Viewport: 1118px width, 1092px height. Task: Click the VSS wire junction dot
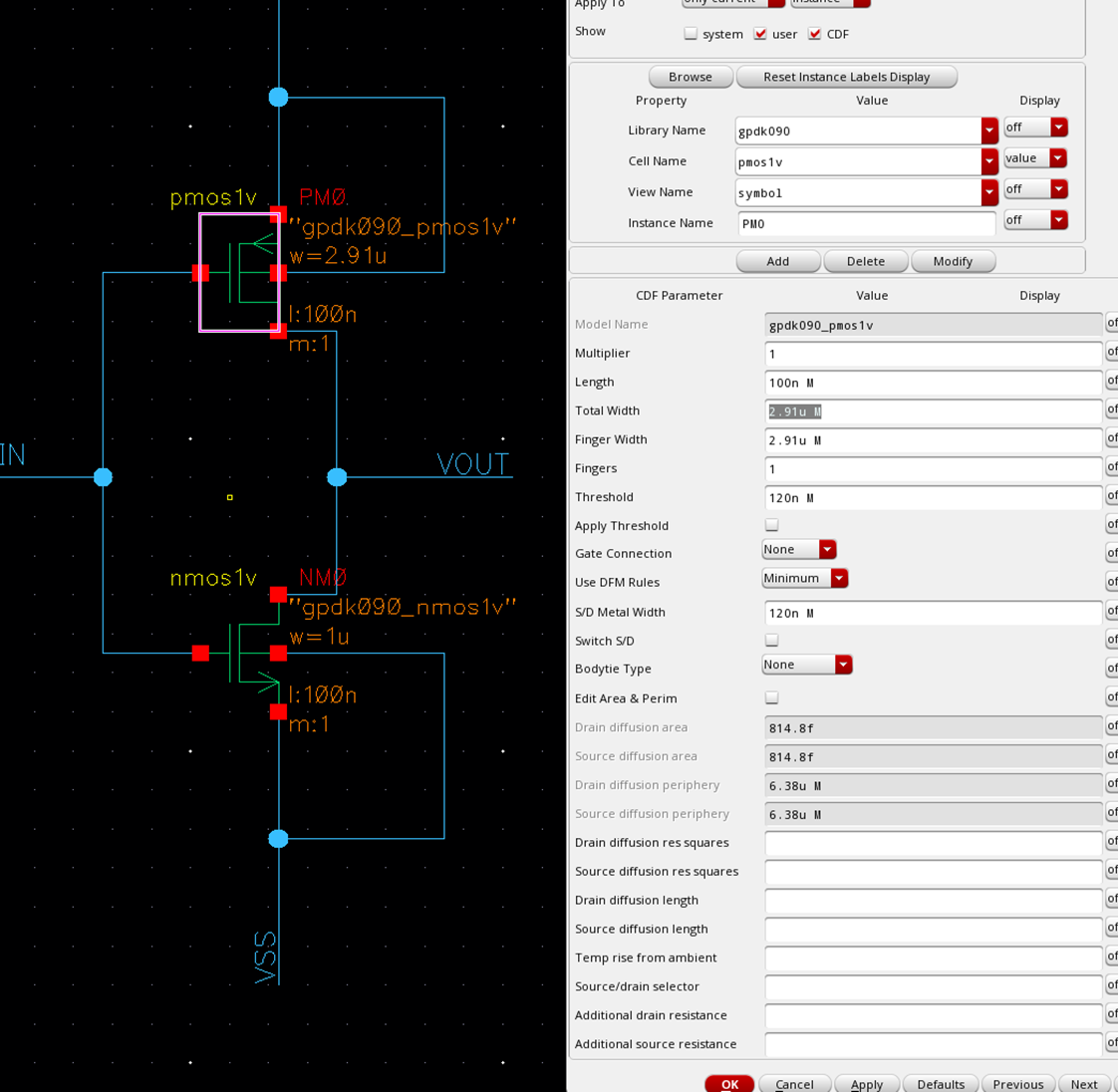pos(278,838)
